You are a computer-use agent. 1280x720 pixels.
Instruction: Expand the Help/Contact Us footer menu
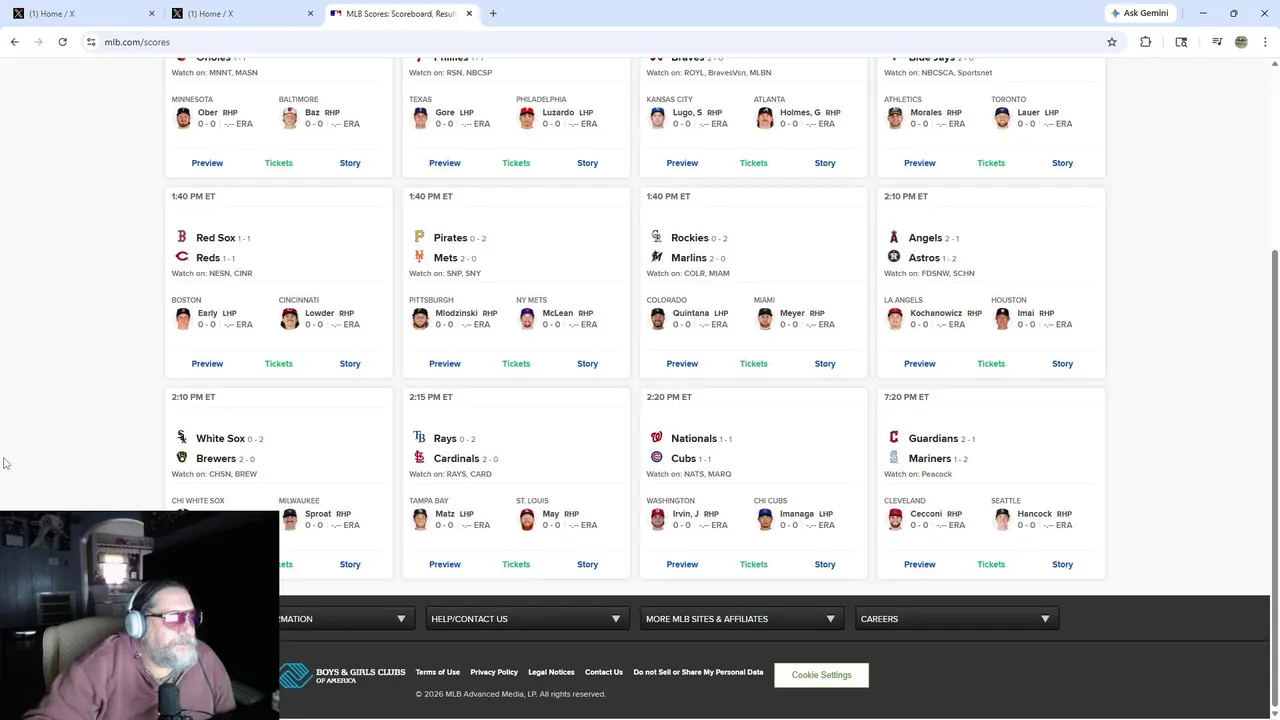pyautogui.click(x=526, y=619)
